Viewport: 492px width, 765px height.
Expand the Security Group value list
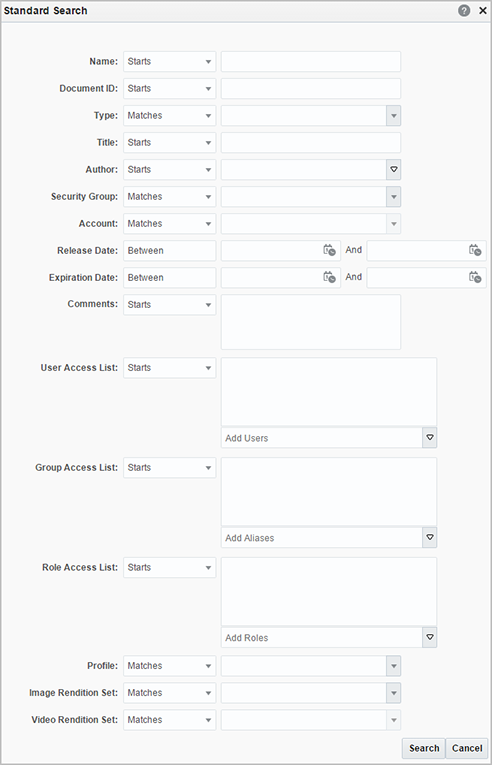pos(393,197)
